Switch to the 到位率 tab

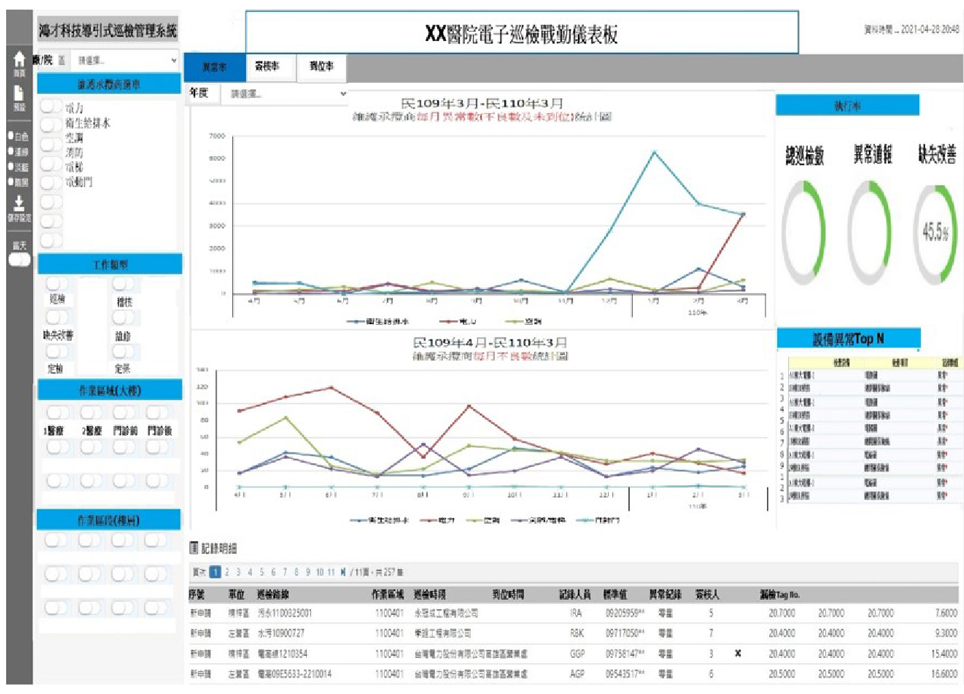pyautogui.click(x=322, y=66)
